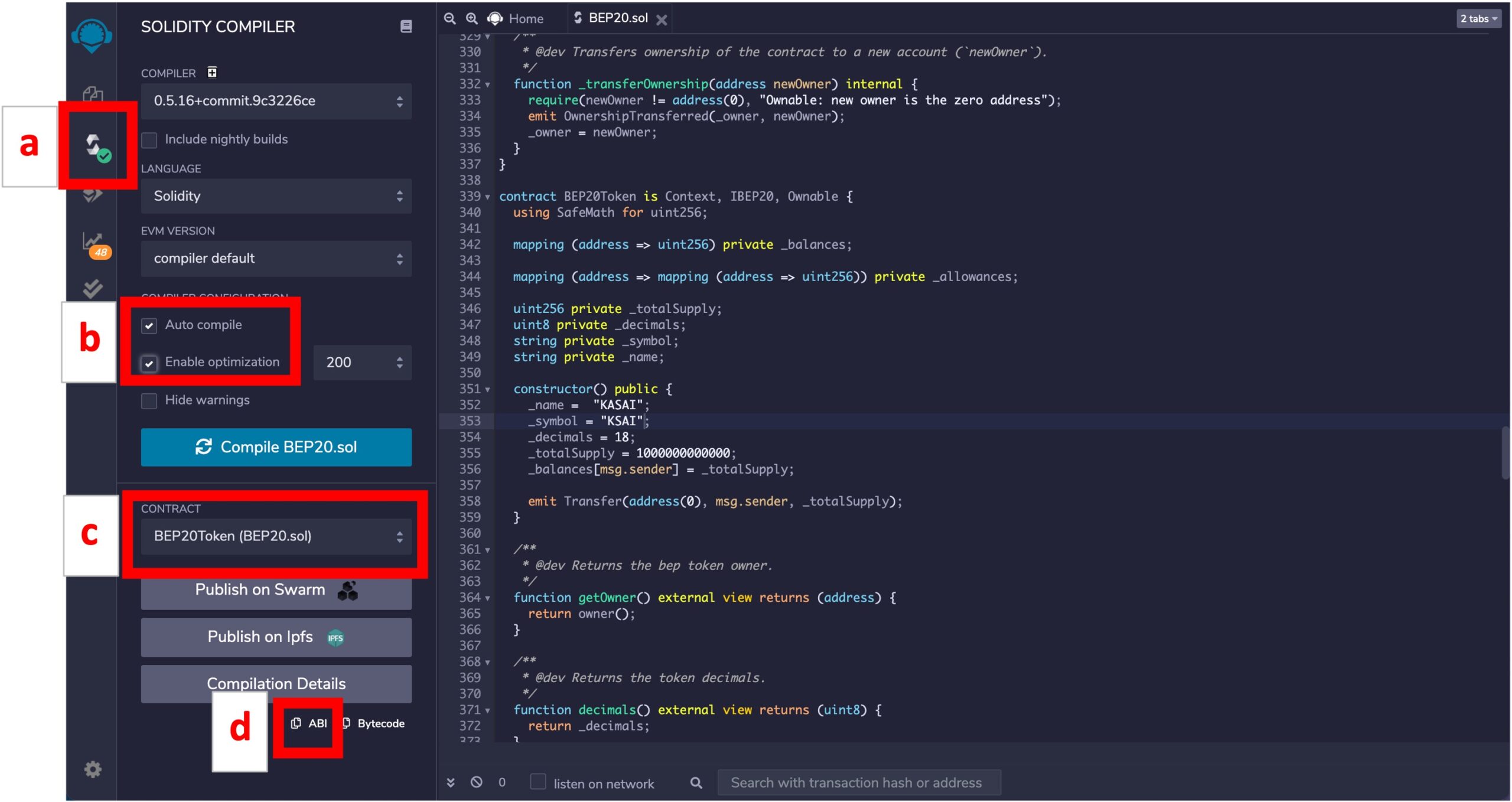
Task: Toggle the Auto compile checkbox
Action: tap(149, 325)
